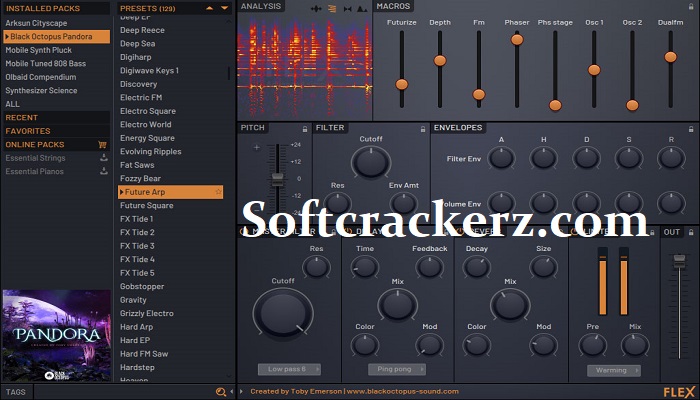
Task: Click the Limiter Pre knob
Action: (x=592, y=345)
